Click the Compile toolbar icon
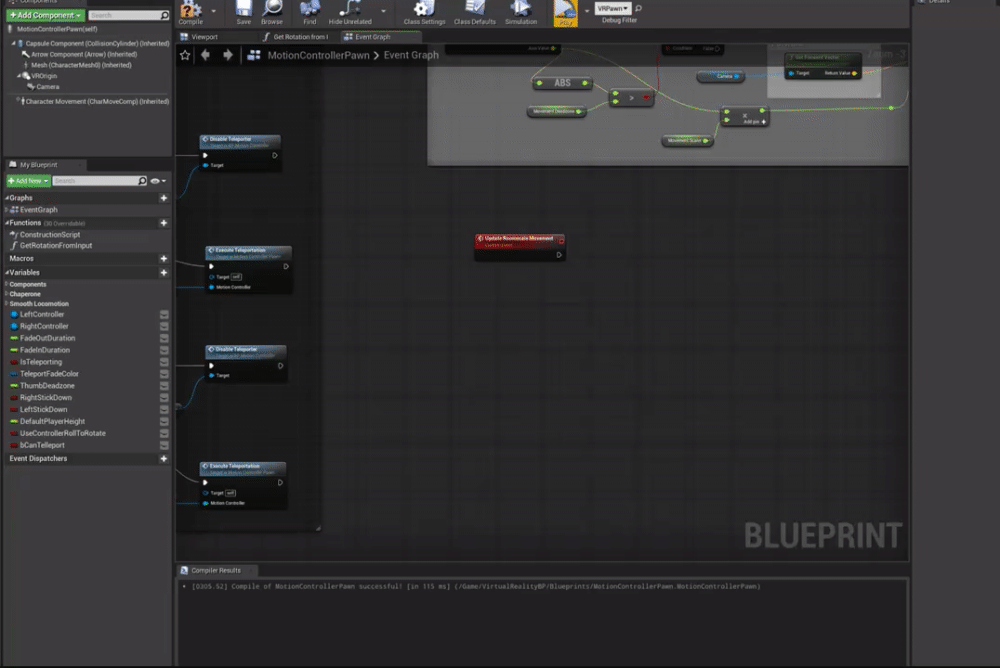The image size is (1000, 668). pos(190,11)
